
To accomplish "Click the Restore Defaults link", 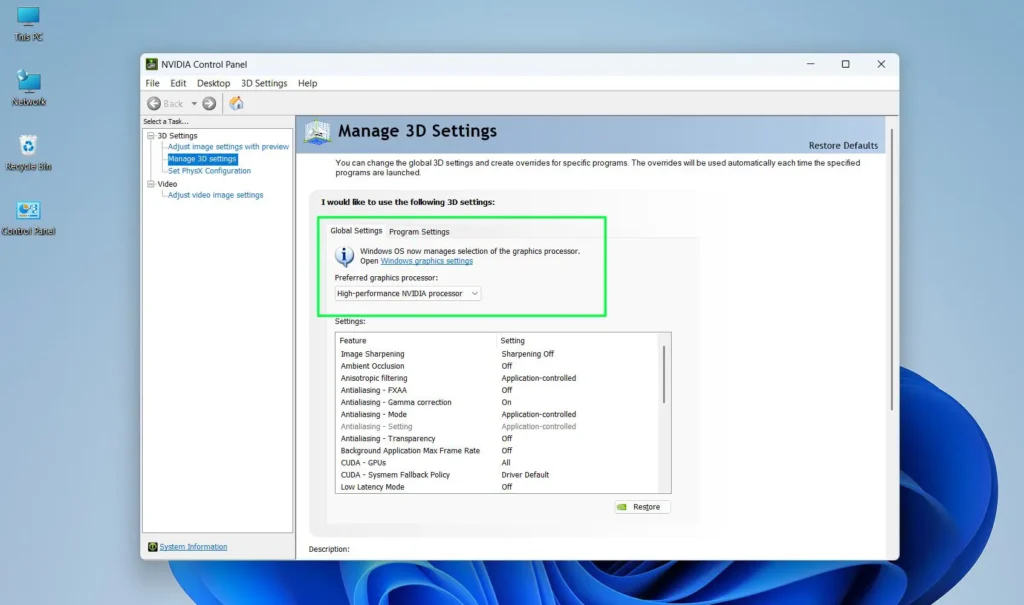I will point(843,144).
